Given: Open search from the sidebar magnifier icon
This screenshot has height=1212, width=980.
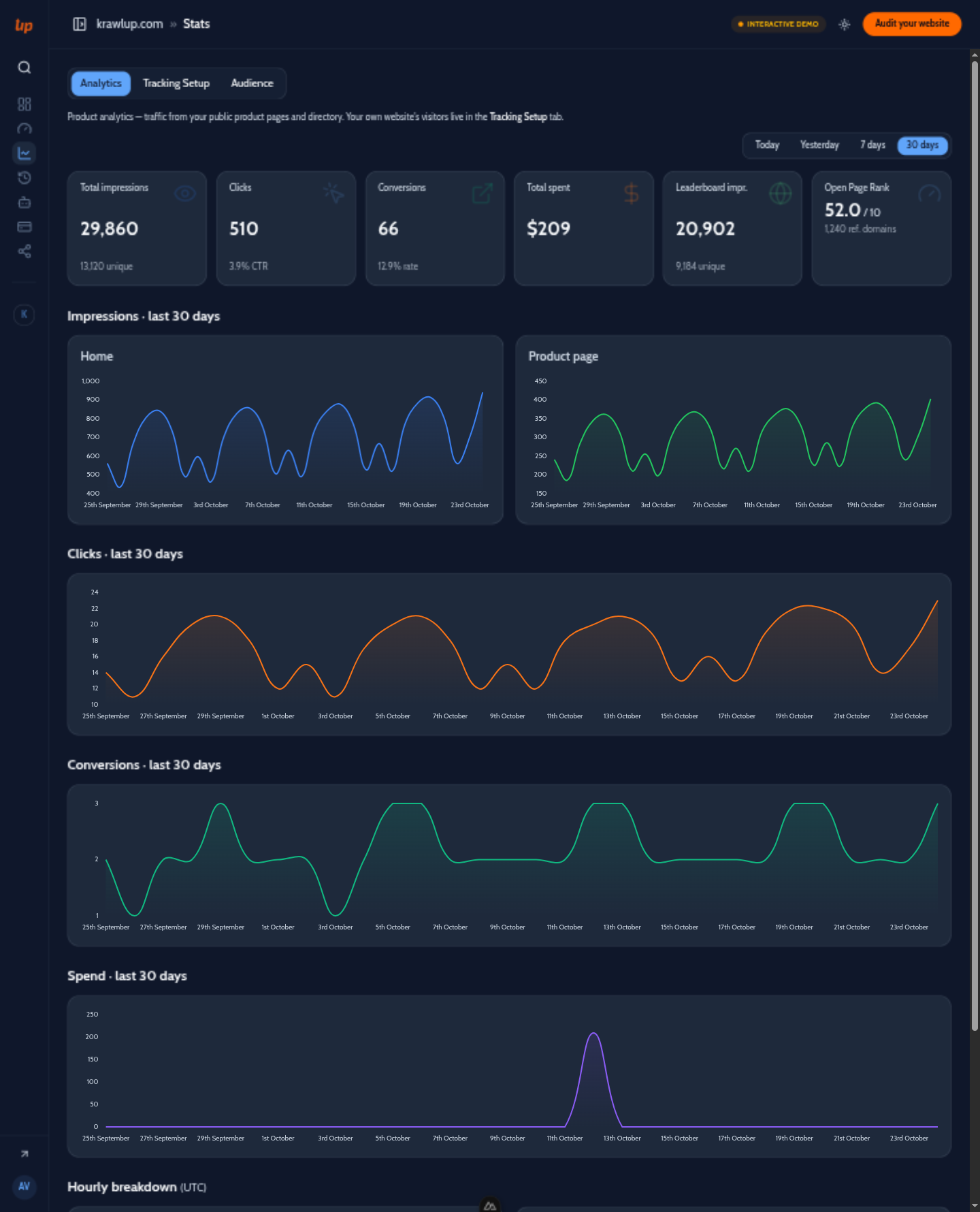Looking at the screenshot, I should (24, 67).
